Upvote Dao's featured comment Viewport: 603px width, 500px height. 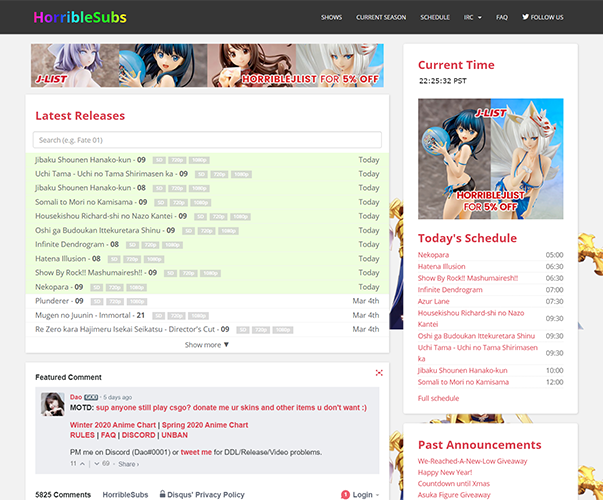(x=82, y=464)
